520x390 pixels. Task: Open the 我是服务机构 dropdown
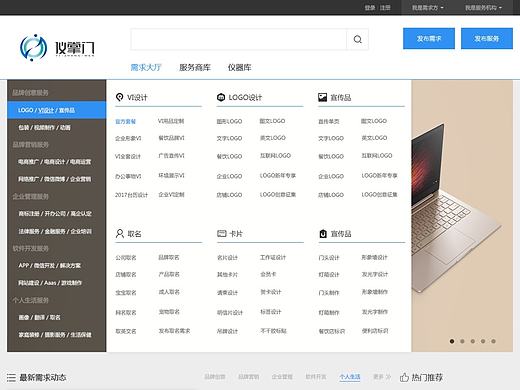tap(483, 7)
